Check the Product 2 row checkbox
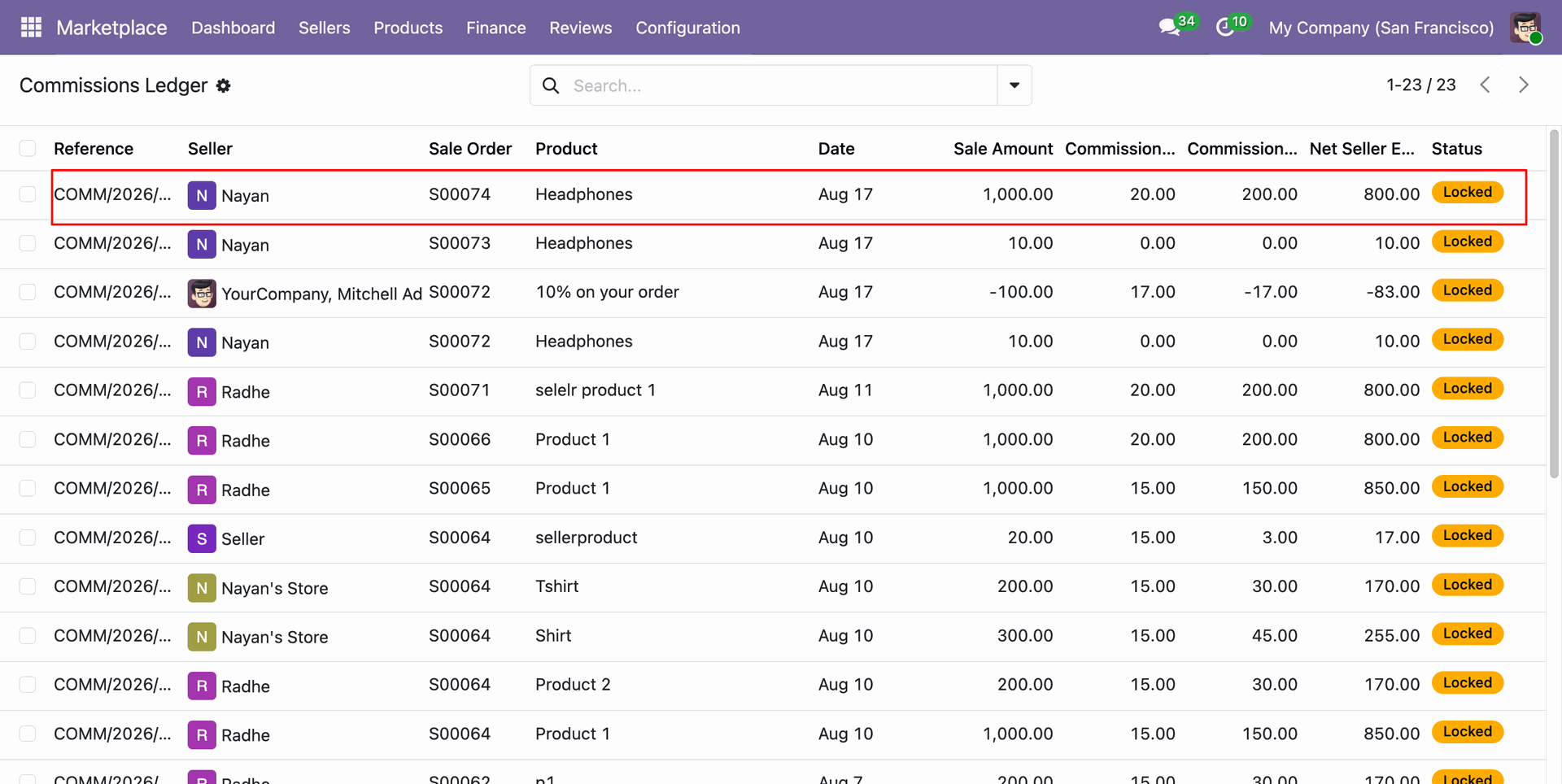The height and width of the screenshot is (784, 1562). coord(28,685)
